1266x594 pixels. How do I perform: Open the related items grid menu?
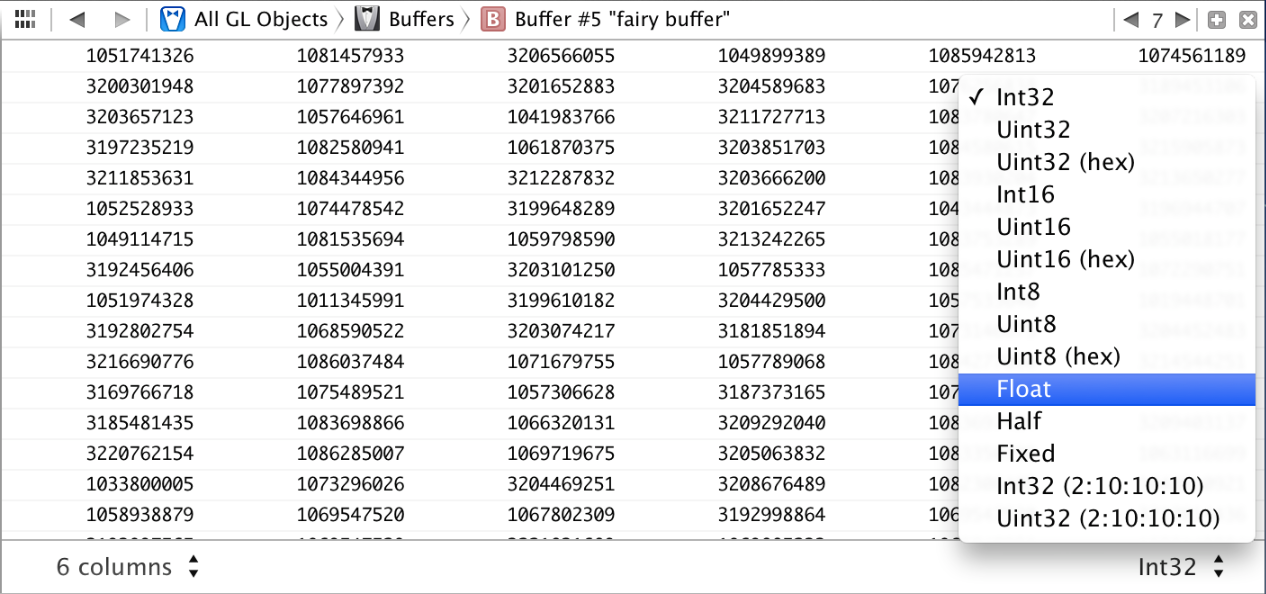[25, 19]
